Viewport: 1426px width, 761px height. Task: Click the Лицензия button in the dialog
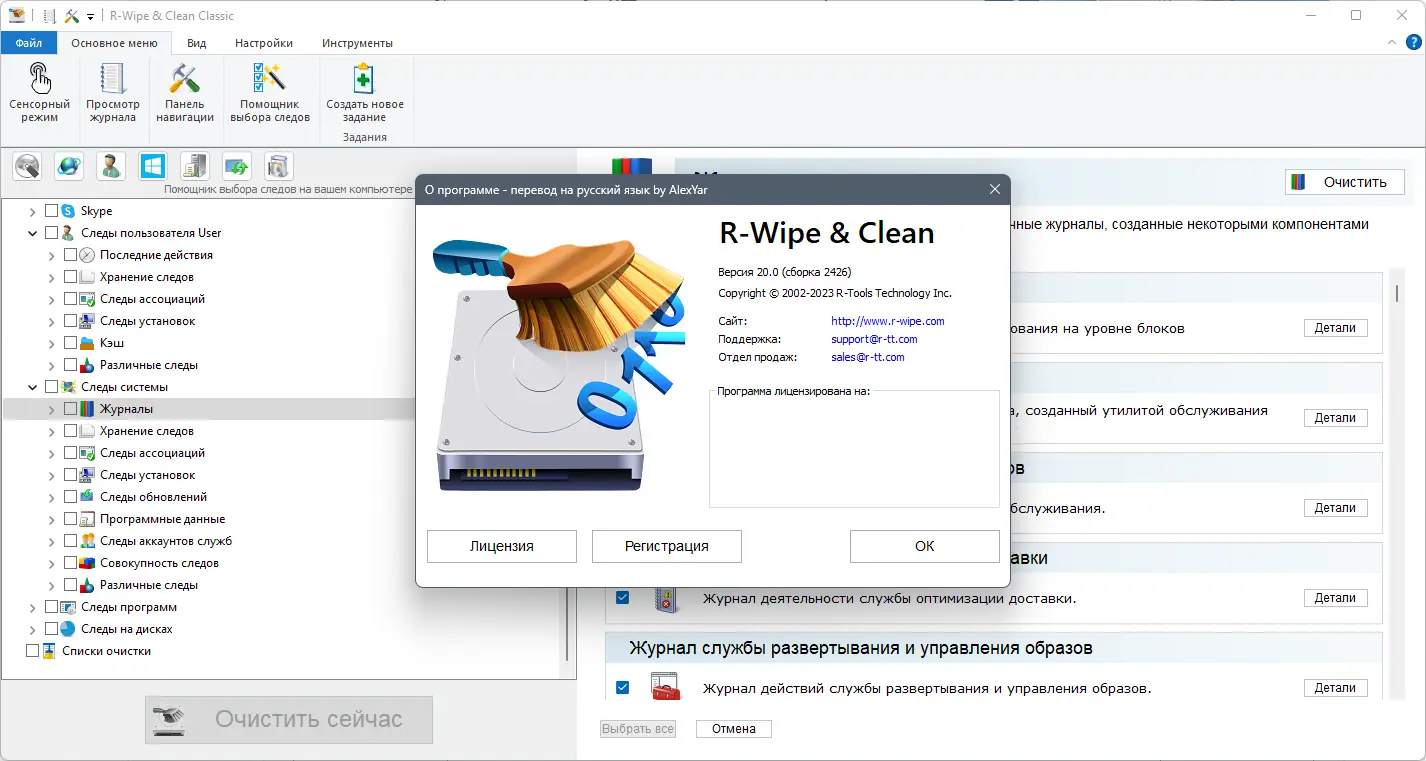(x=502, y=546)
